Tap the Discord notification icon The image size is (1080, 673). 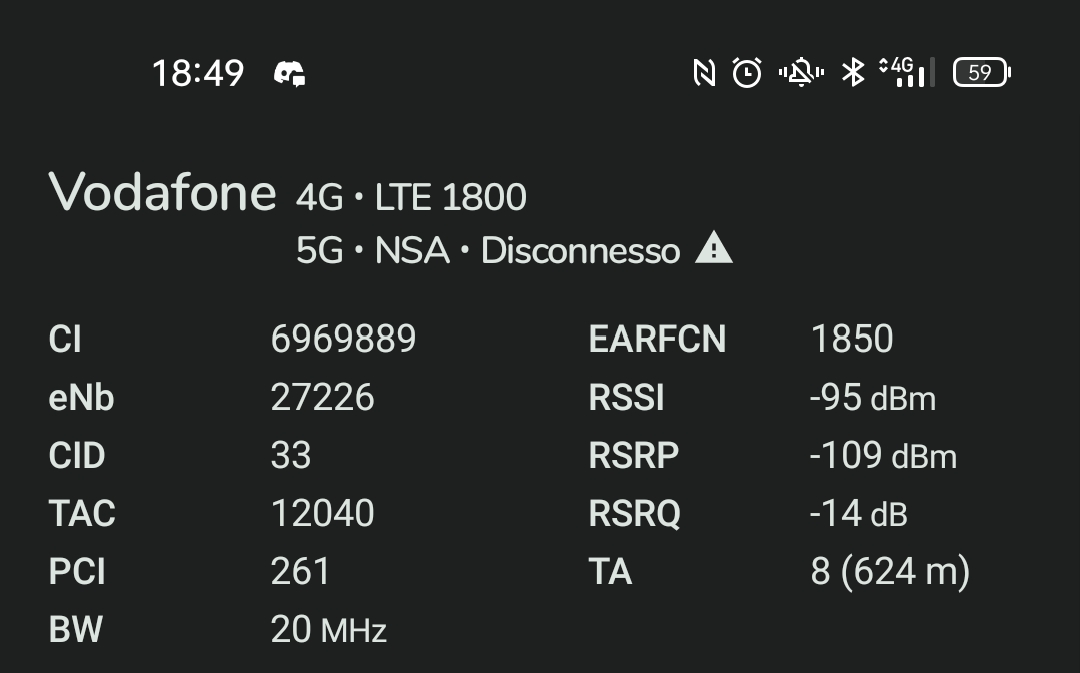289,74
